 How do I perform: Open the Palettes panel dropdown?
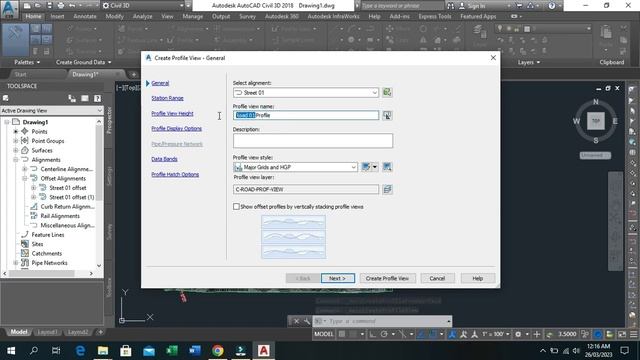(27, 62)
